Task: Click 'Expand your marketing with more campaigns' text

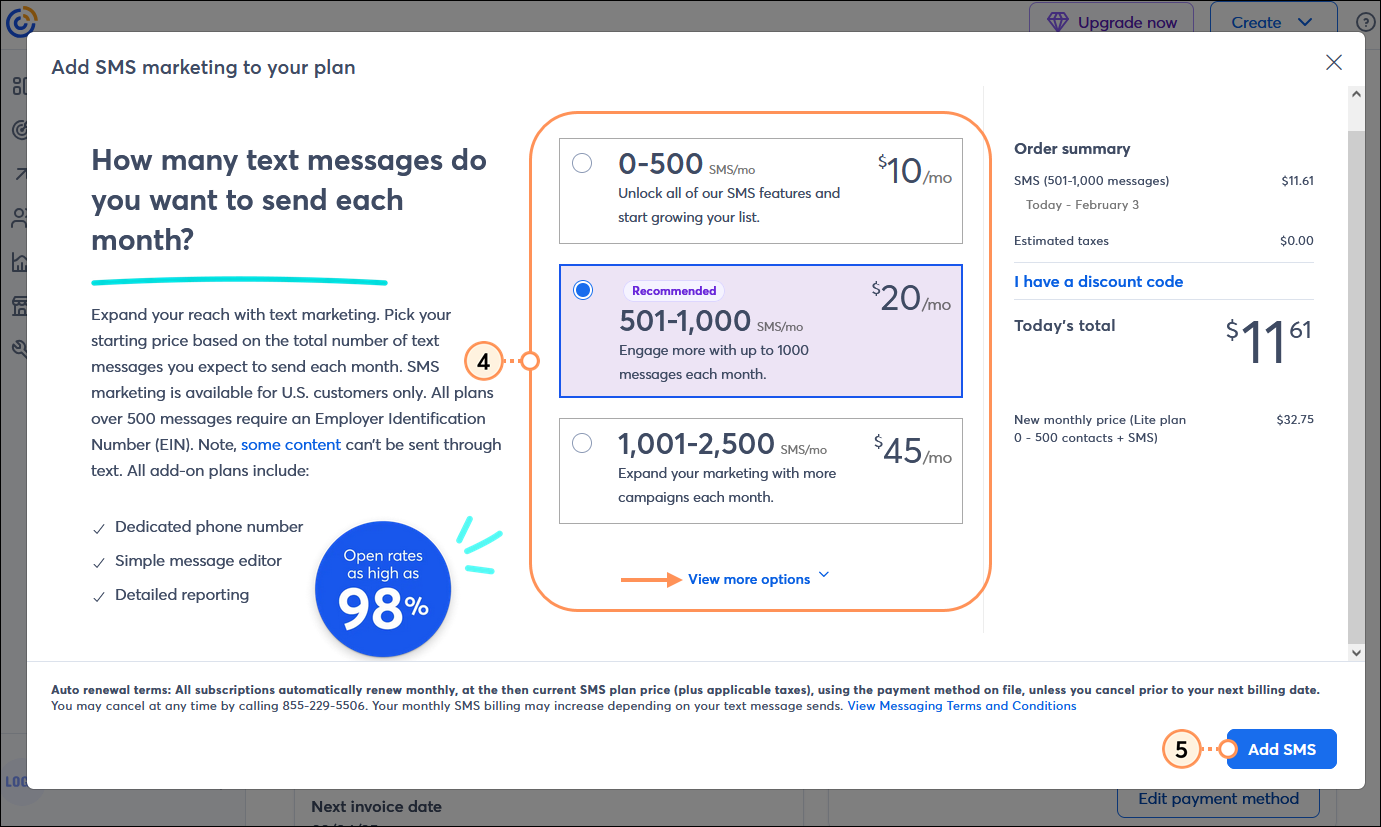Action: pyautogui.click(x=727, y=485)
